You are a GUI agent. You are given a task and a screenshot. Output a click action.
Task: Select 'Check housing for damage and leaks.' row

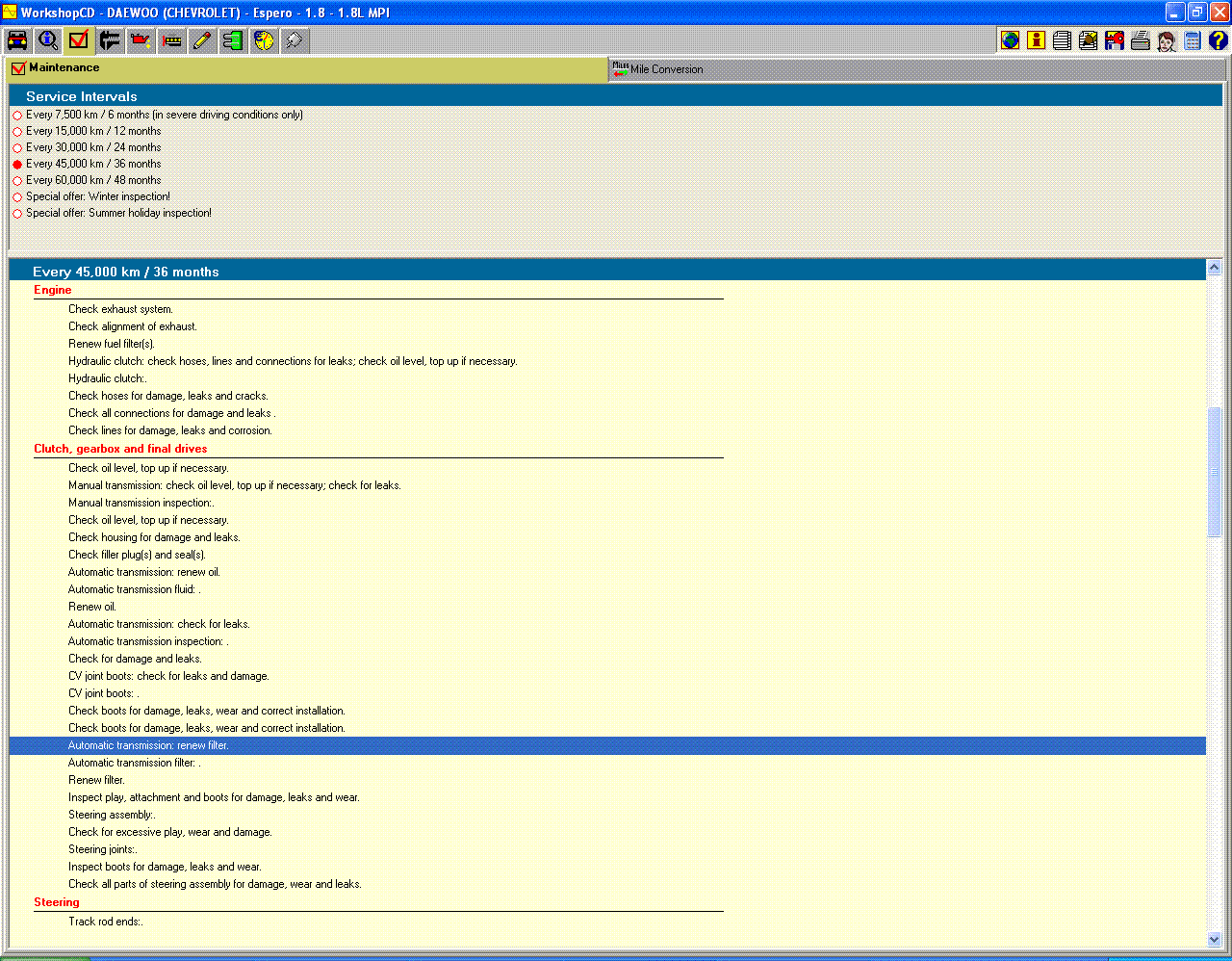607,537
